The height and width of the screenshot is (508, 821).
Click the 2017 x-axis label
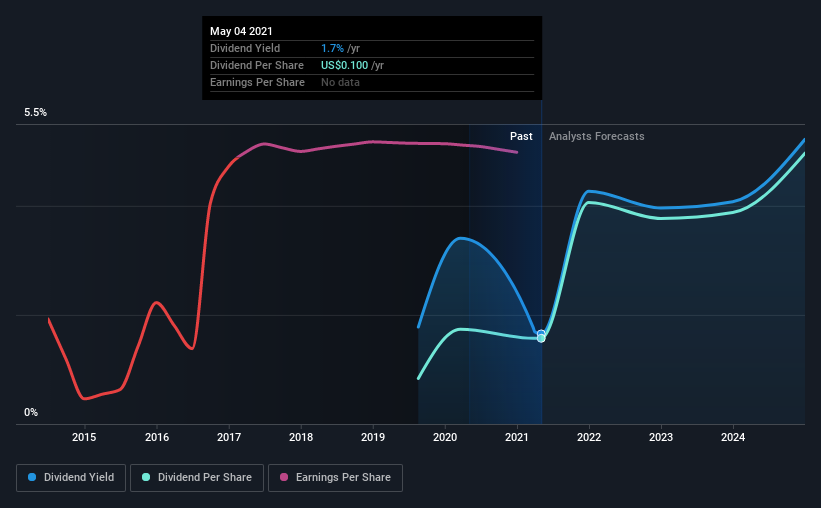pyautogui.click(x=229, y=437)
